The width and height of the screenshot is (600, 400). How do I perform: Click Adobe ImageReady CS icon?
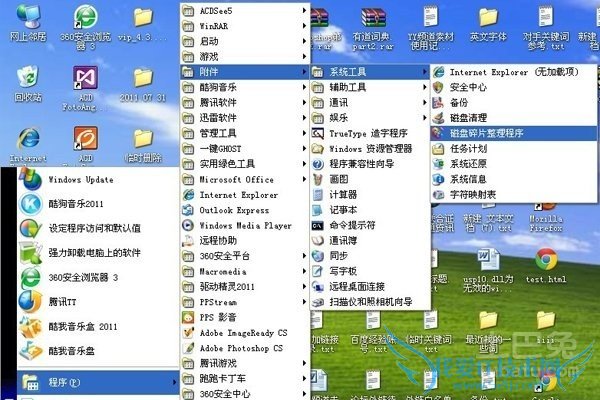coord(188,332)
